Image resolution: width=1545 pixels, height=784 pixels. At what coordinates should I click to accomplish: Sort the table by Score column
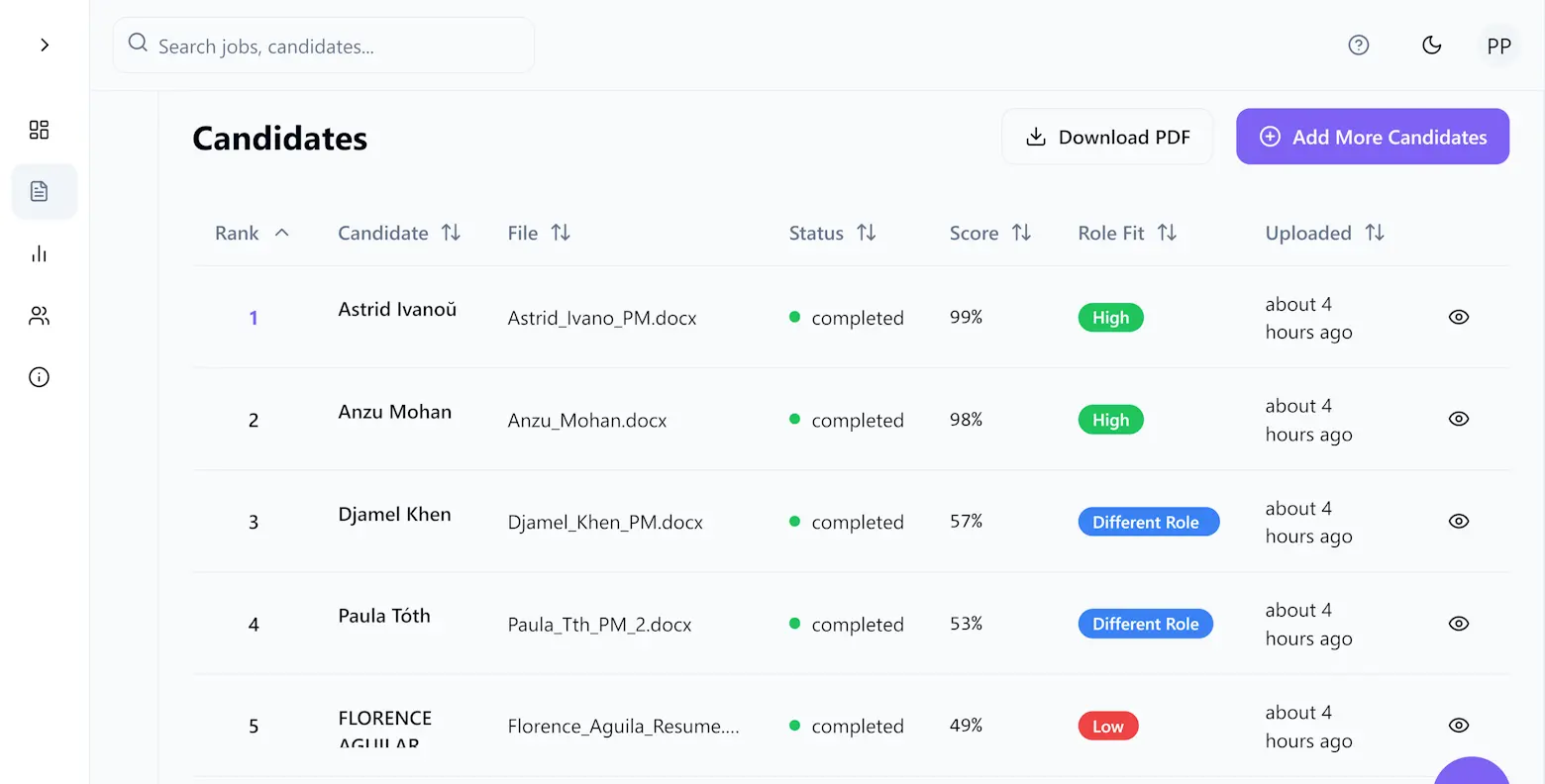(990, 233)
